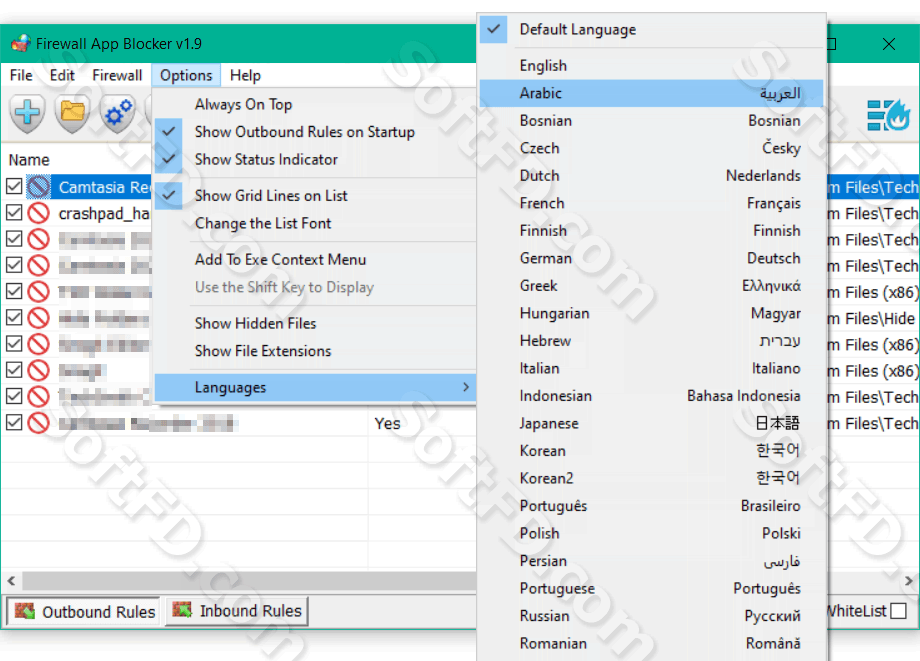Click the horizontal scrollbar track
Viewport: 920px width, 661px height.
pyautogui.click(x=249, y=581)
